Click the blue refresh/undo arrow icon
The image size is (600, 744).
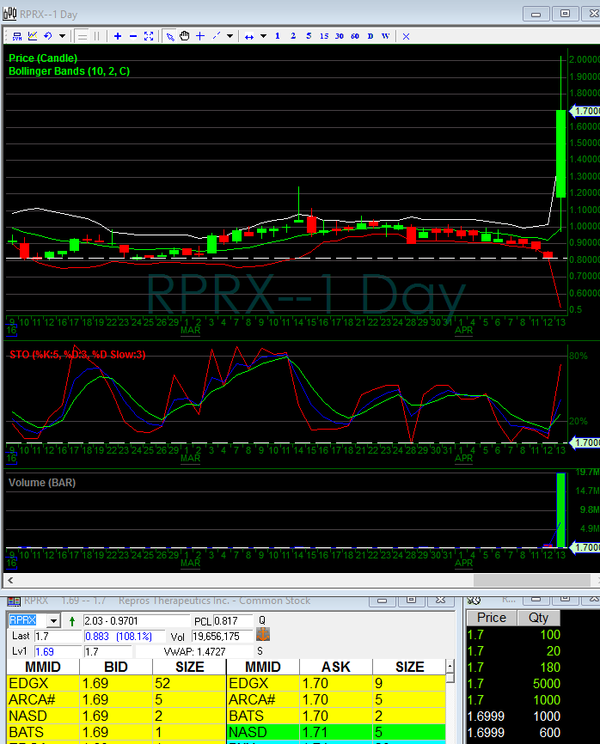pyautogui.click(x=48, y=36)
